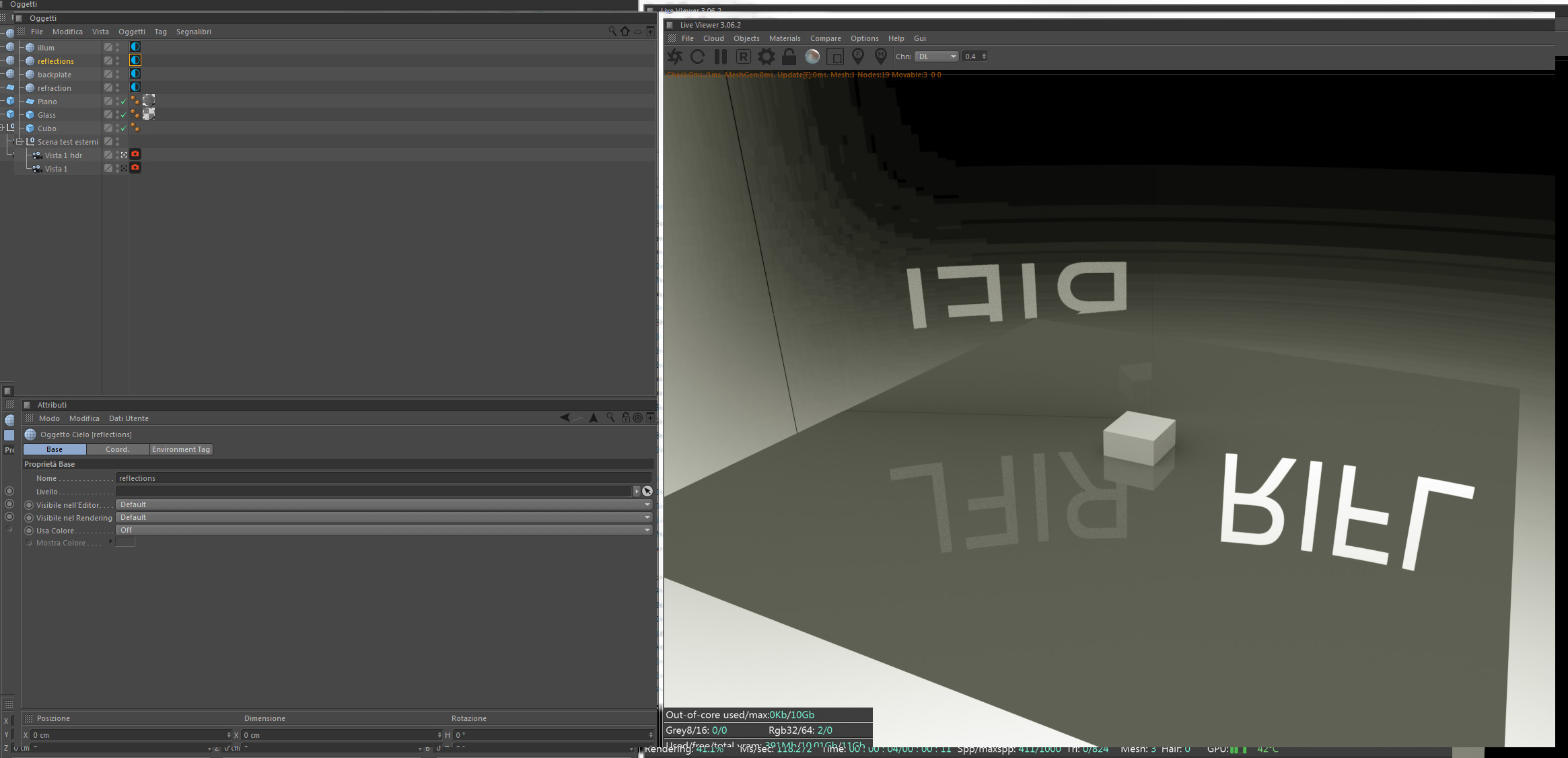Switch to the Environment Tag tab
The image size is (1568, 758).
pyautogui.click(x=180, y=449)
